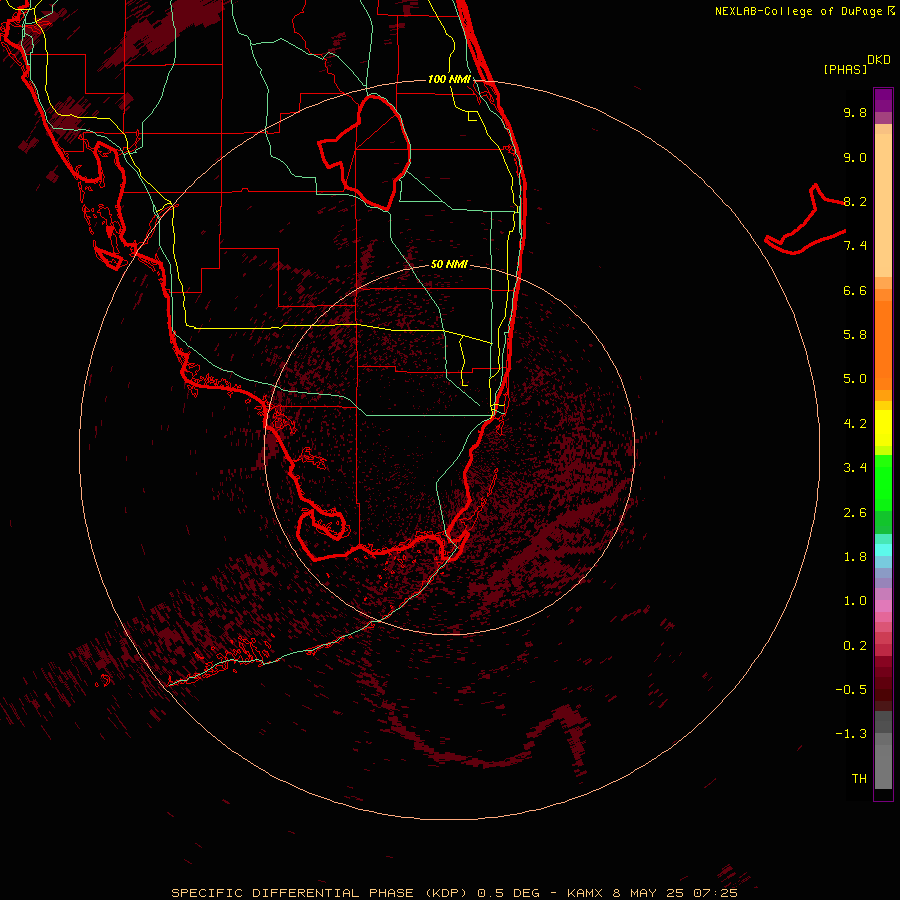The height and width of the screenshot is (900, 900).
Task: Click the DKD units label above the legend
Action: [x=879, y=60]
